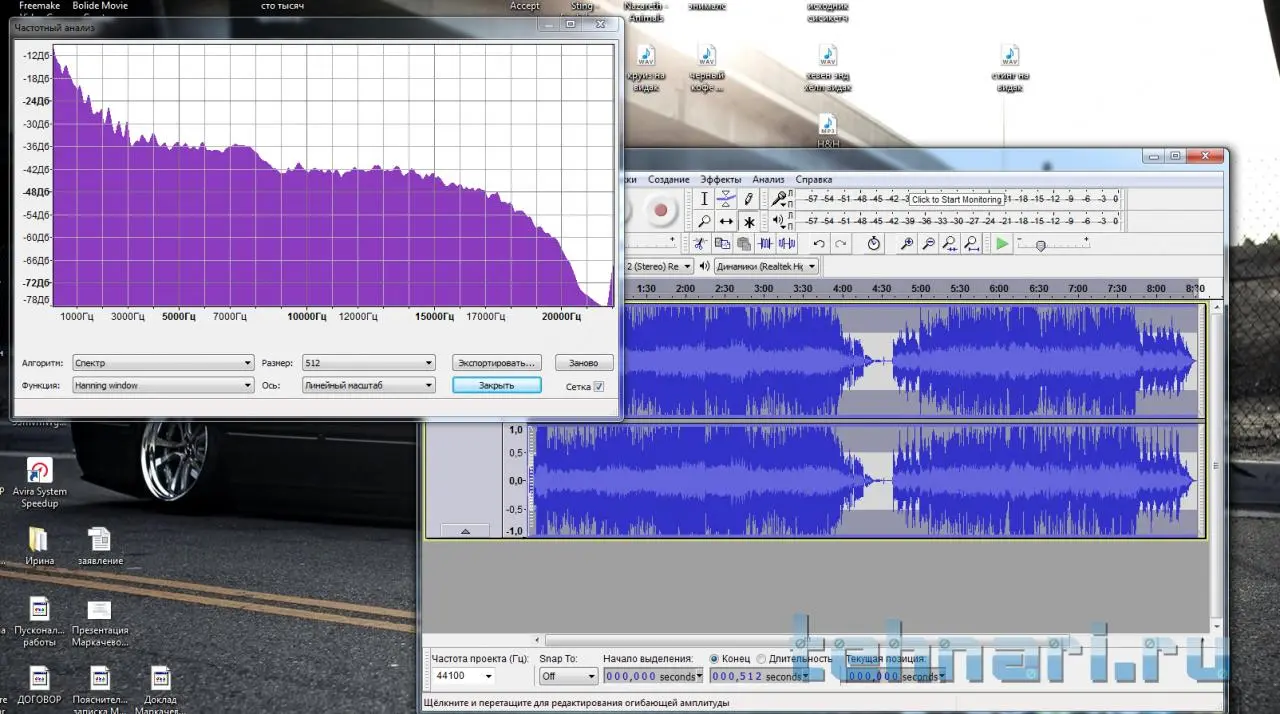Viewport: 1280px width, 714px height.
Task: Select the Длительность radio button
Action: (762, 659)
